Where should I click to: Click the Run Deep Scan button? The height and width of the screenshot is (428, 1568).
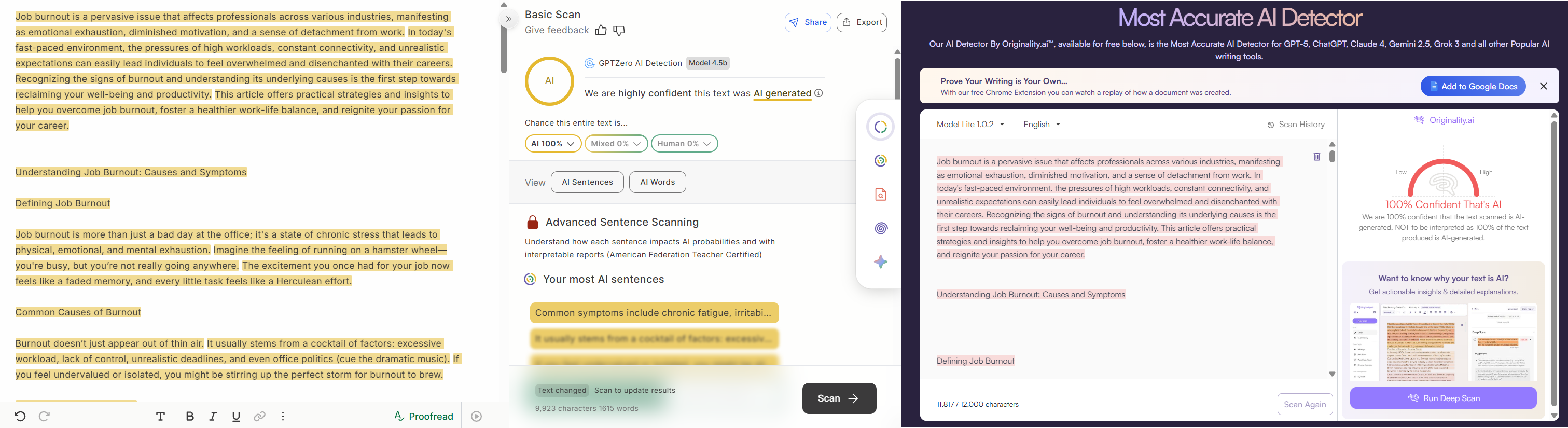coord(1442,398)
